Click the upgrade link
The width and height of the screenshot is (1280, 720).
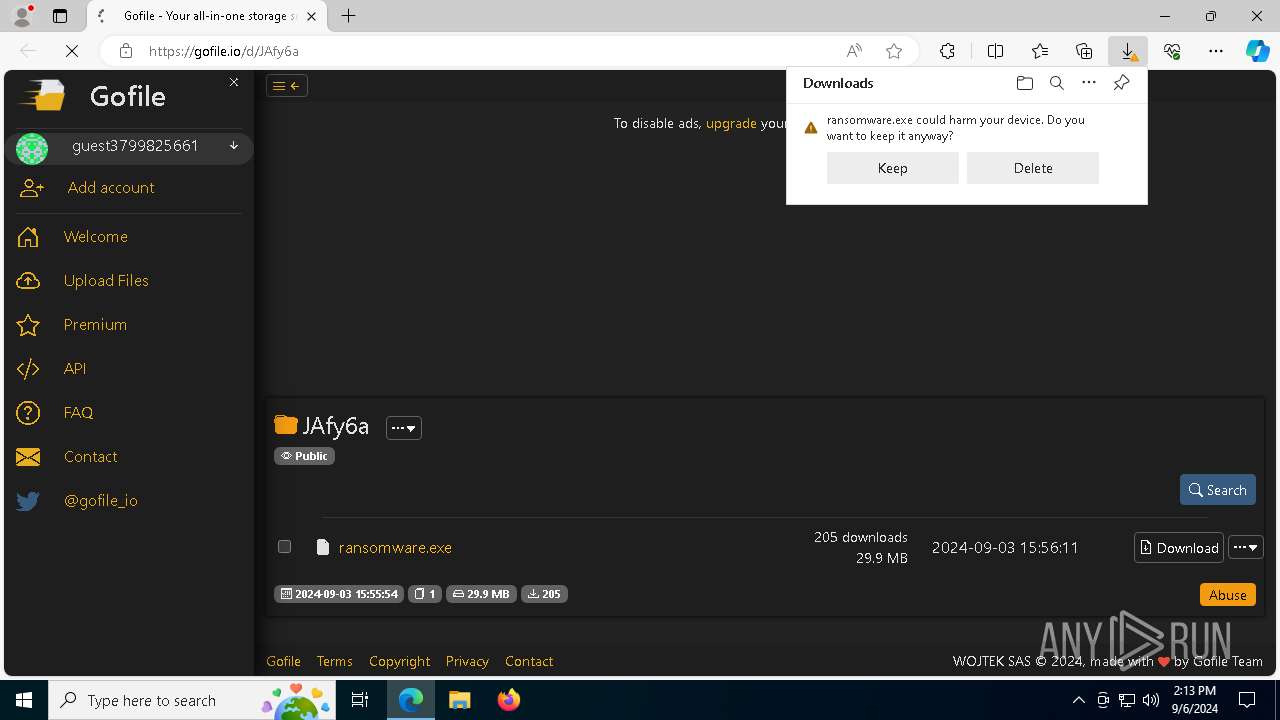pyautogui.click(x=731, y=123)
